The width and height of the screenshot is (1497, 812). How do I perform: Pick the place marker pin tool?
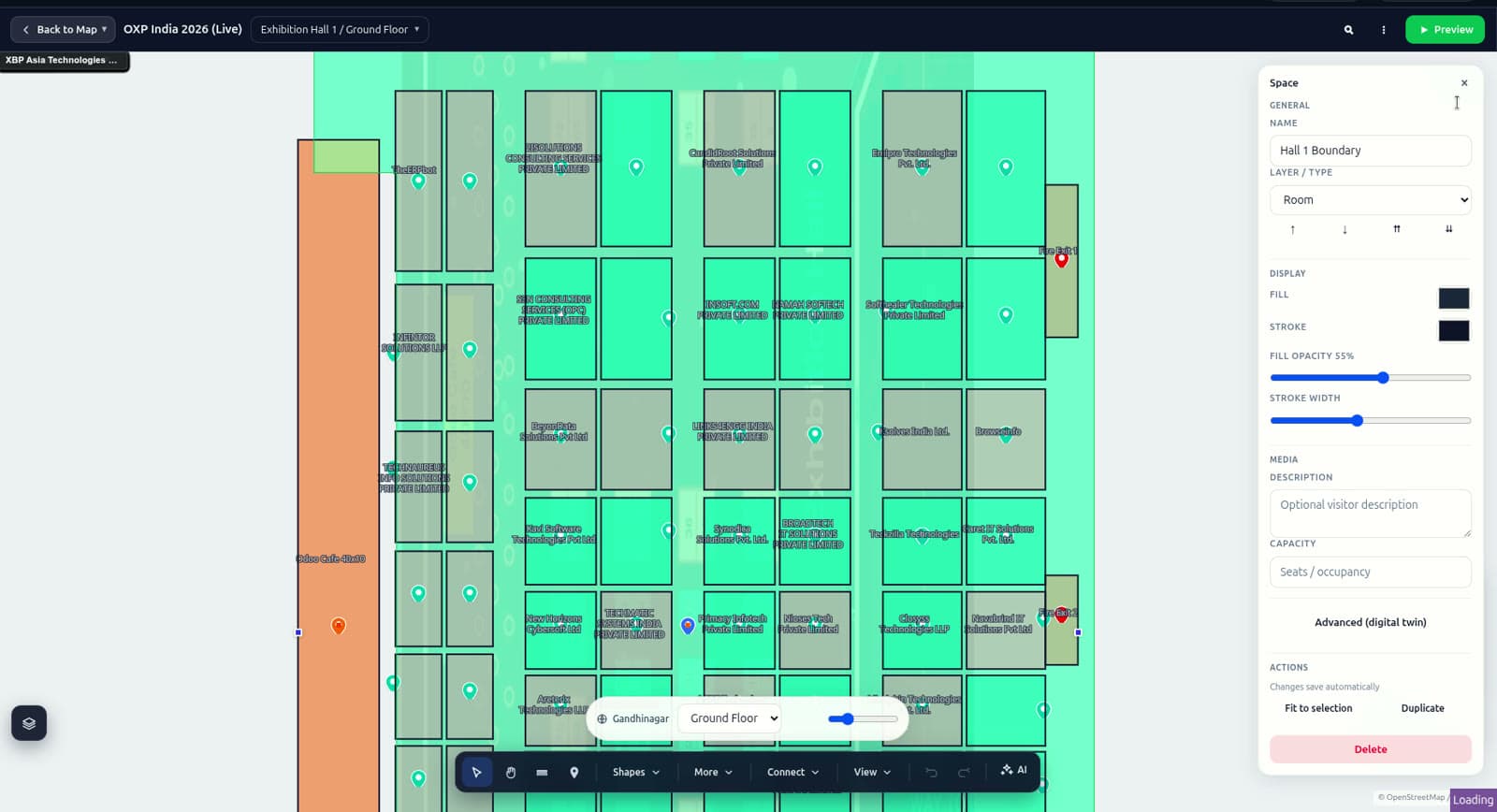(x=574, y=772)
